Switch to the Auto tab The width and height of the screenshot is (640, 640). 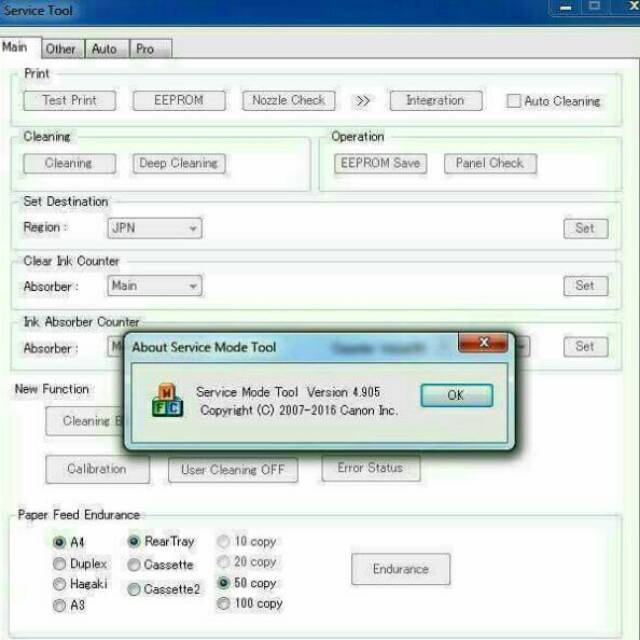[104, 48]
